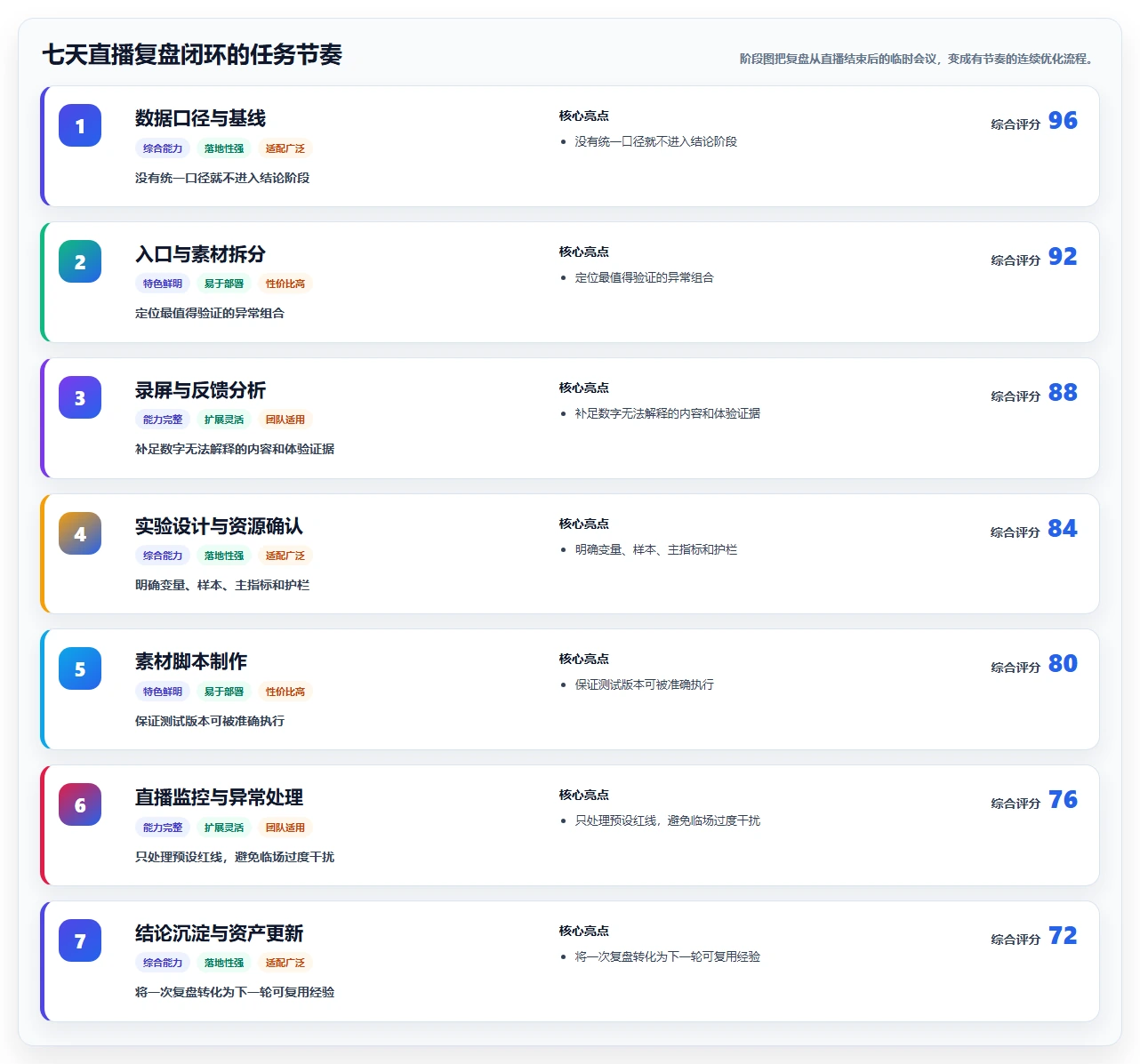Screen dimensions: 1140x1064
Task: Click the number 4 step badge
Action: (x=80, y=533)
